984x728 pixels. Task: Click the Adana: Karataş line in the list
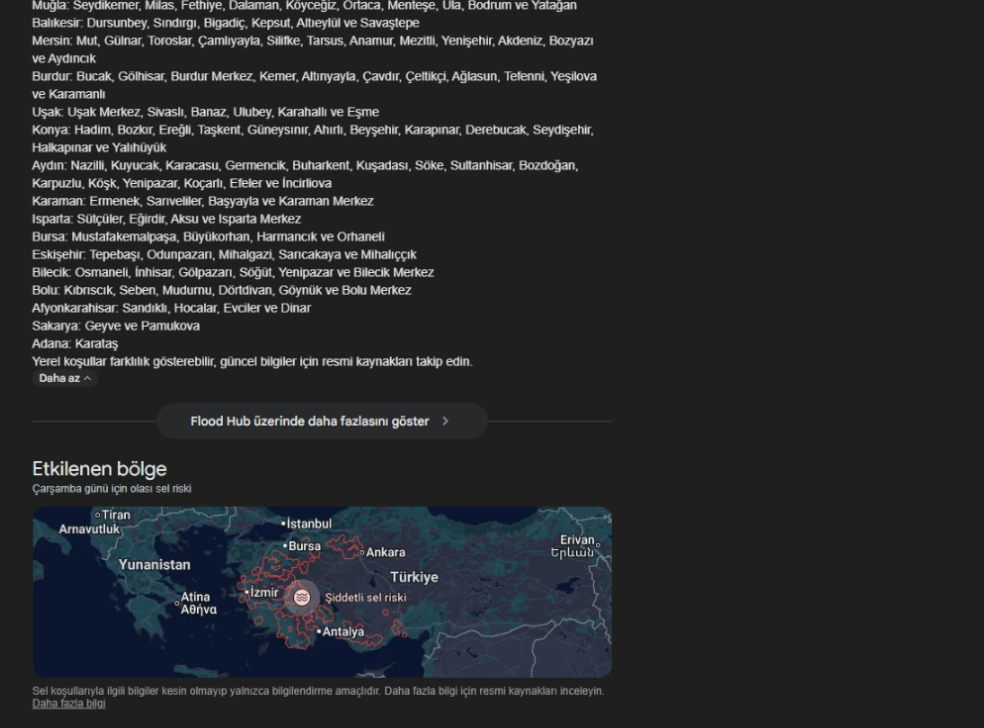click(x=75, y=344)
